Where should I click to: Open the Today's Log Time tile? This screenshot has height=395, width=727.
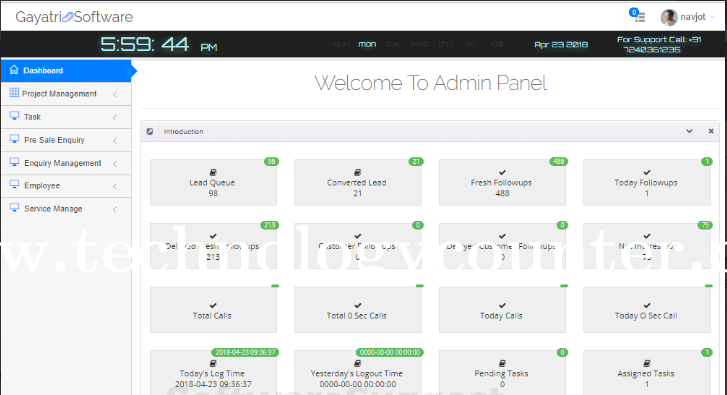pos(213,373)
